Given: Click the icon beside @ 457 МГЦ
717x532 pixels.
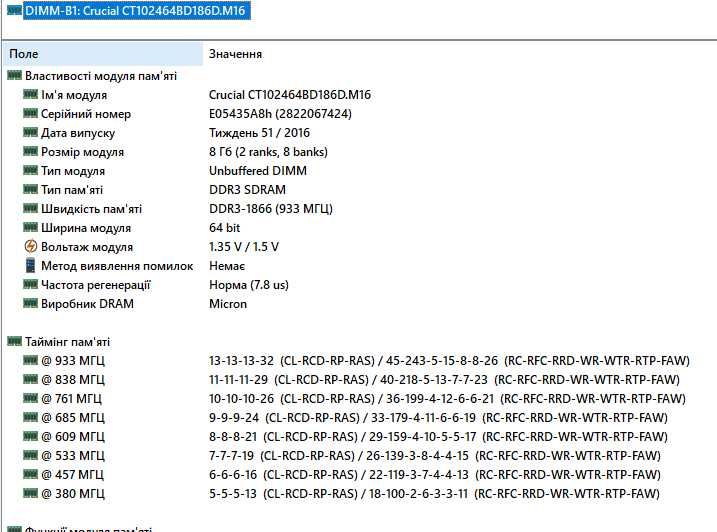Looking at the screenshot, I should coord(30,474).
